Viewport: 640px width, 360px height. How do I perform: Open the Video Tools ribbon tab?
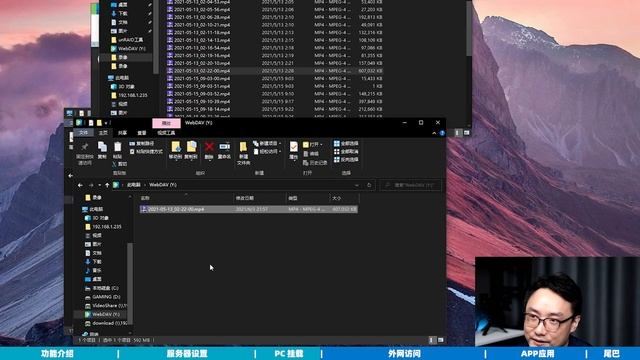point(167,133)
